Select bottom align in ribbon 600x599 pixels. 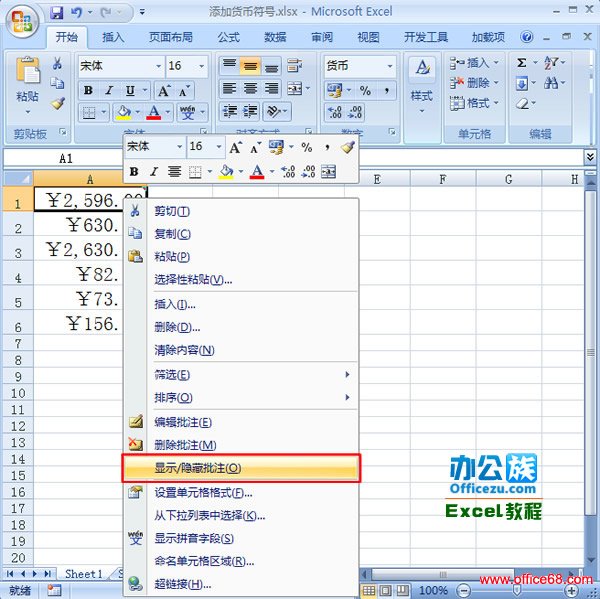pos(271,66)
